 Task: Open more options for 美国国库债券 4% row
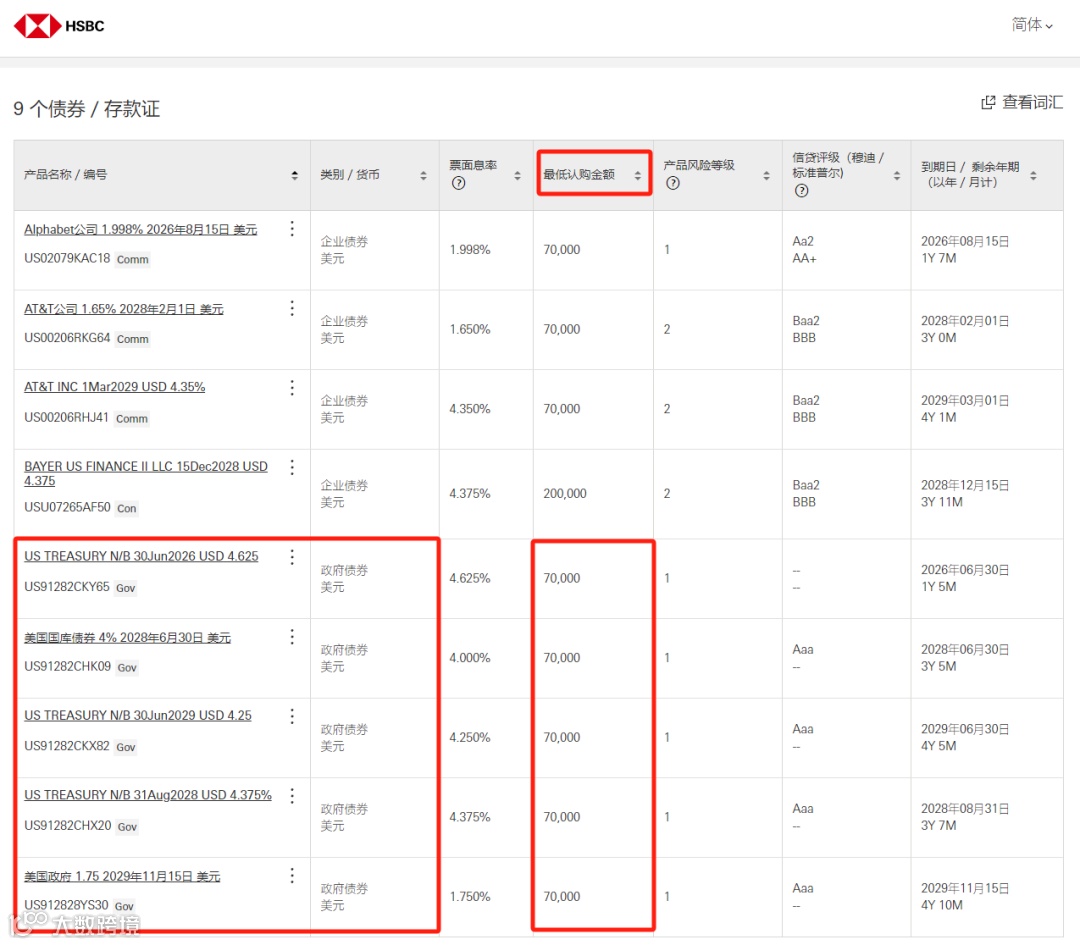point(292,636)
